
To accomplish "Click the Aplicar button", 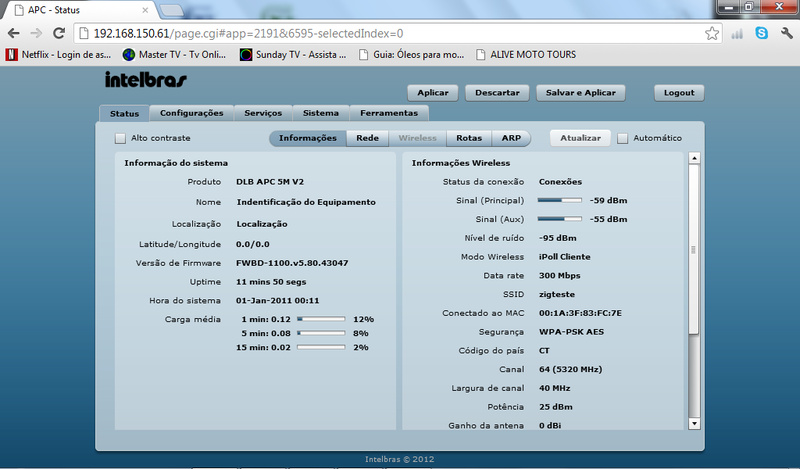I will tap(433, 93).
